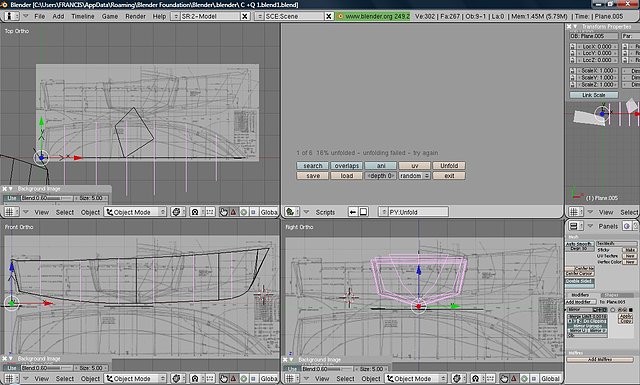The height and width of the screenshot is (385, 640).
Task: Expand the SR:2-Model screen selector
Action: pyautogui.click(x=176, y=16)
